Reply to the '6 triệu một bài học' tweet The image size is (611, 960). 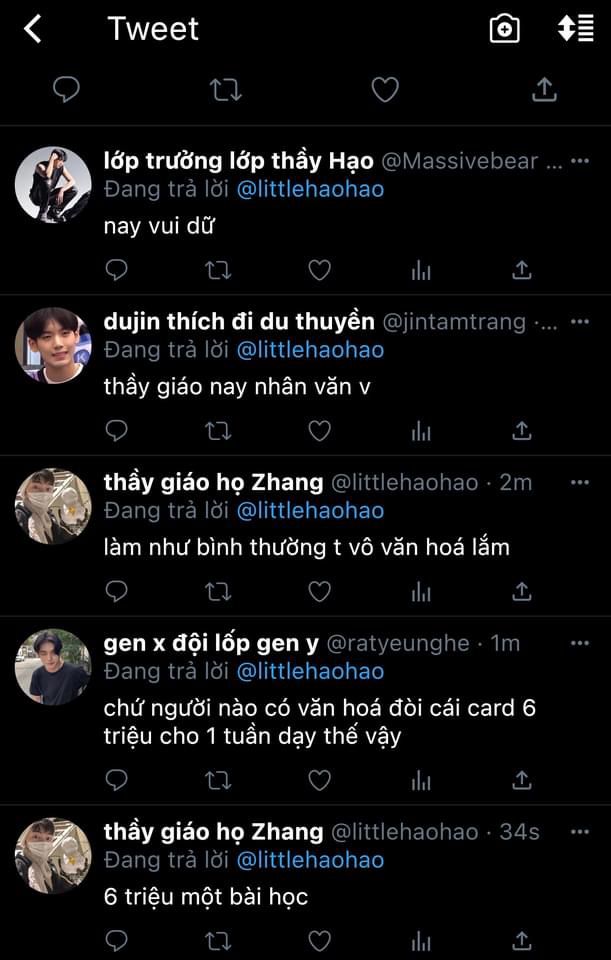(x=116, y=940)
